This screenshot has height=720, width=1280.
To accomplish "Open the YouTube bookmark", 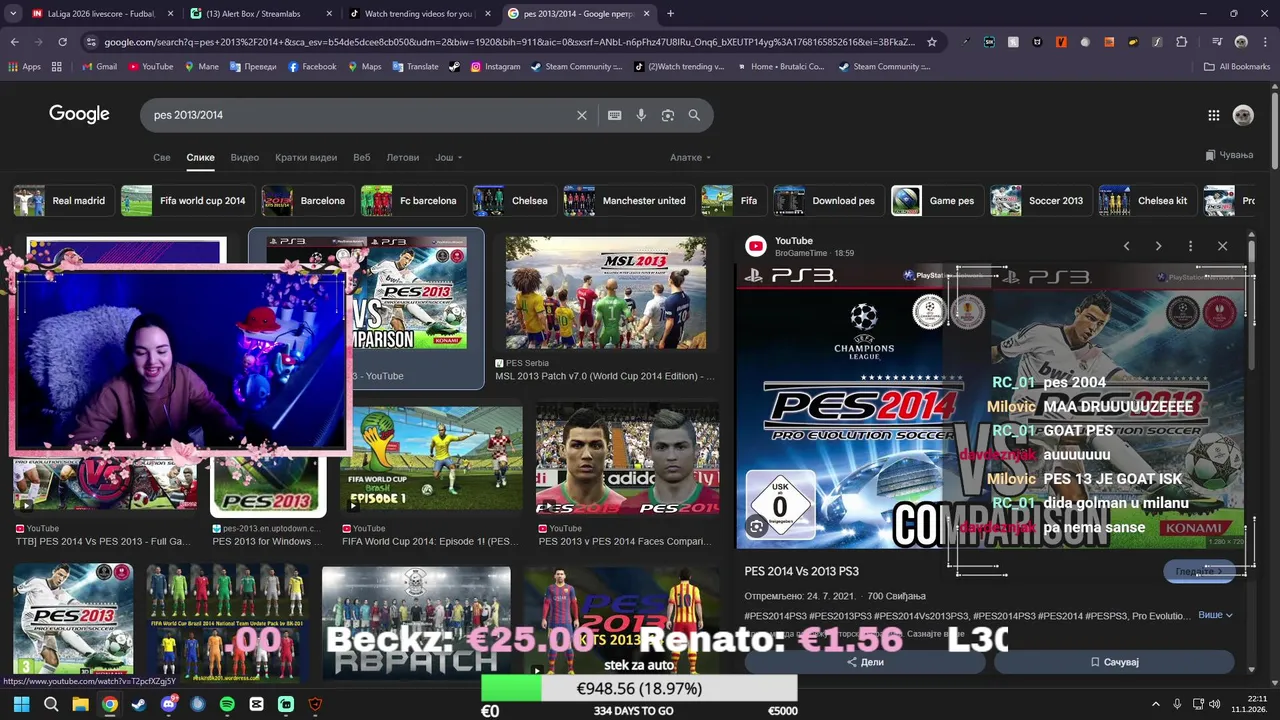I will 150,67.
